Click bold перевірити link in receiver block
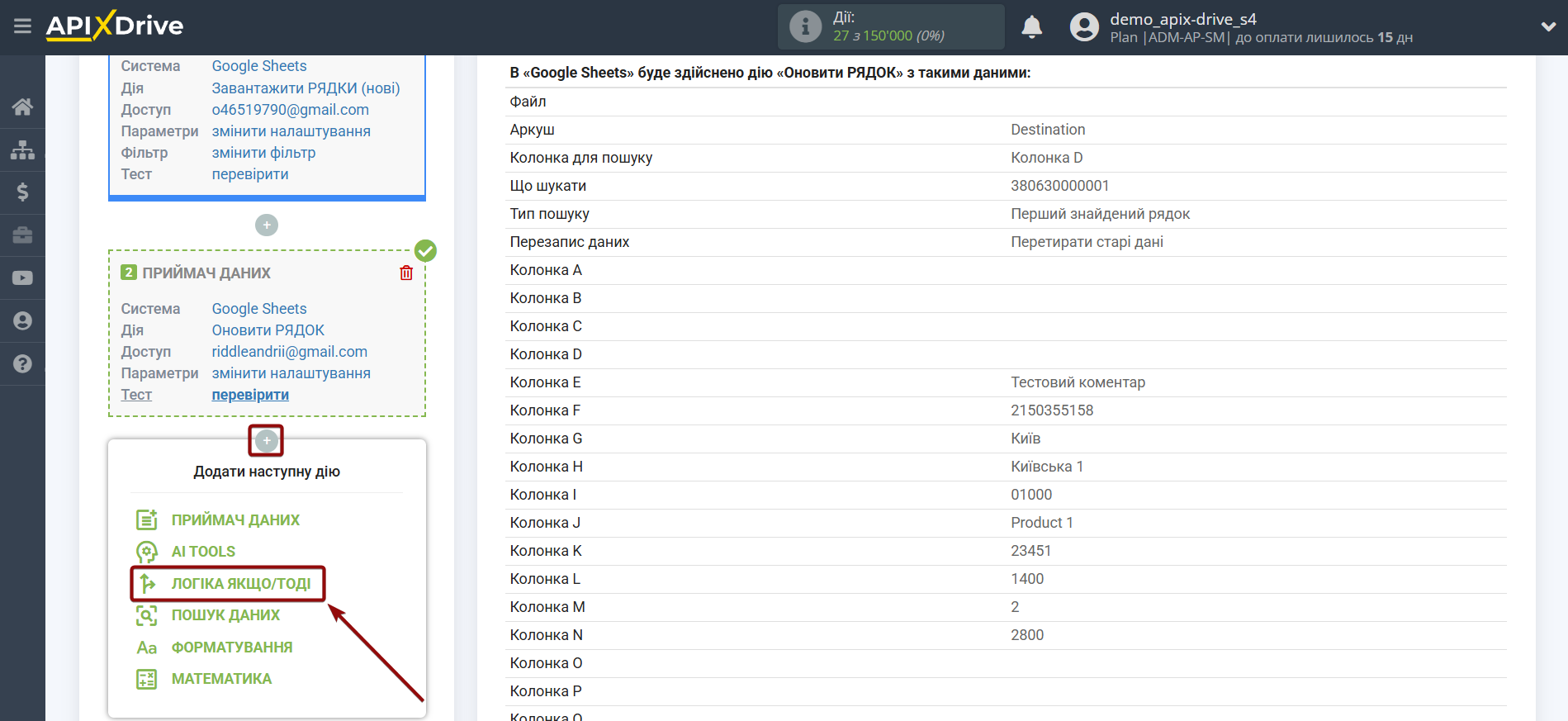 click(x=250, y=395)
